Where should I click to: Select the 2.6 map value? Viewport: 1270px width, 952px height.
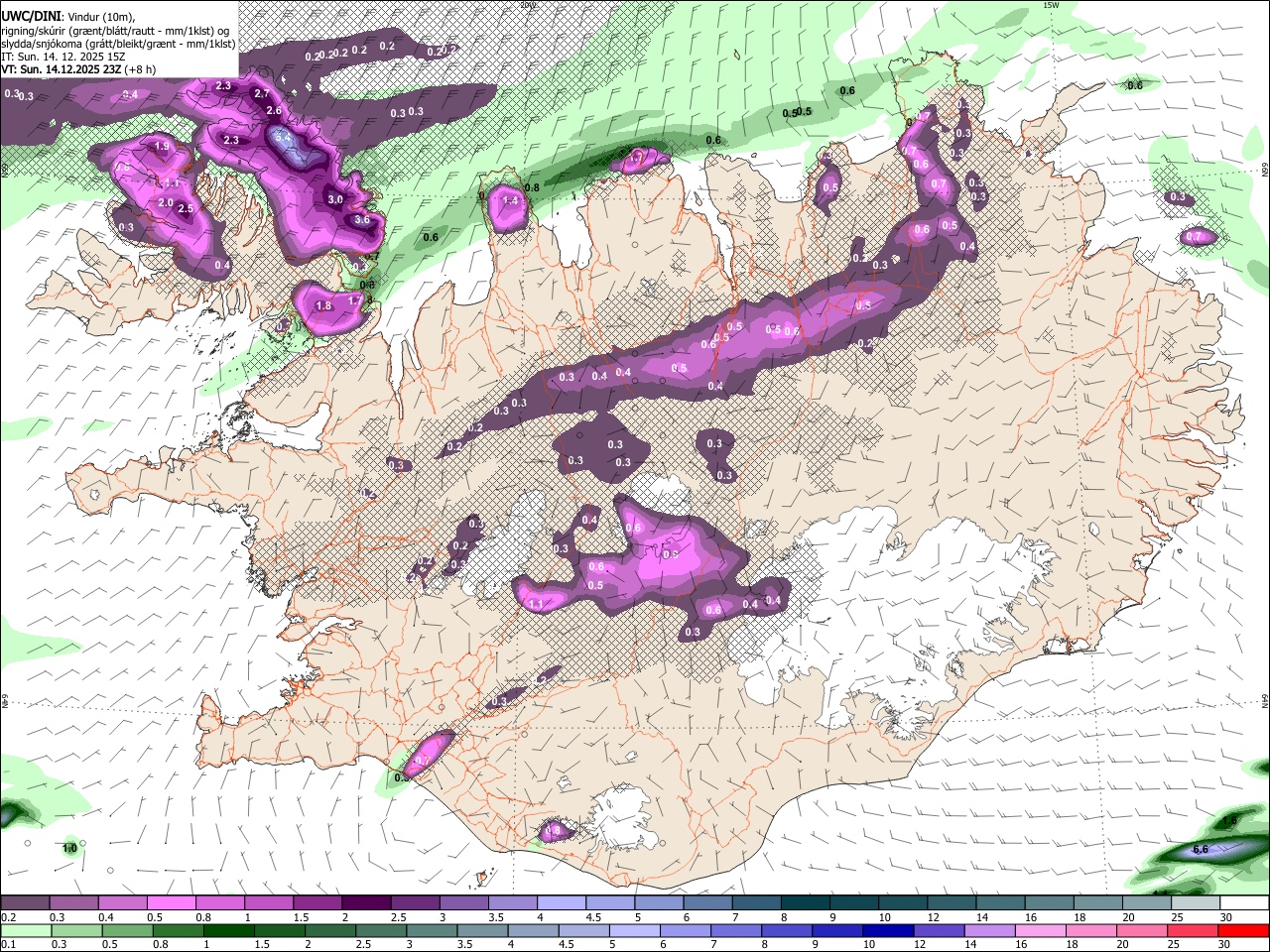[274, 111]
